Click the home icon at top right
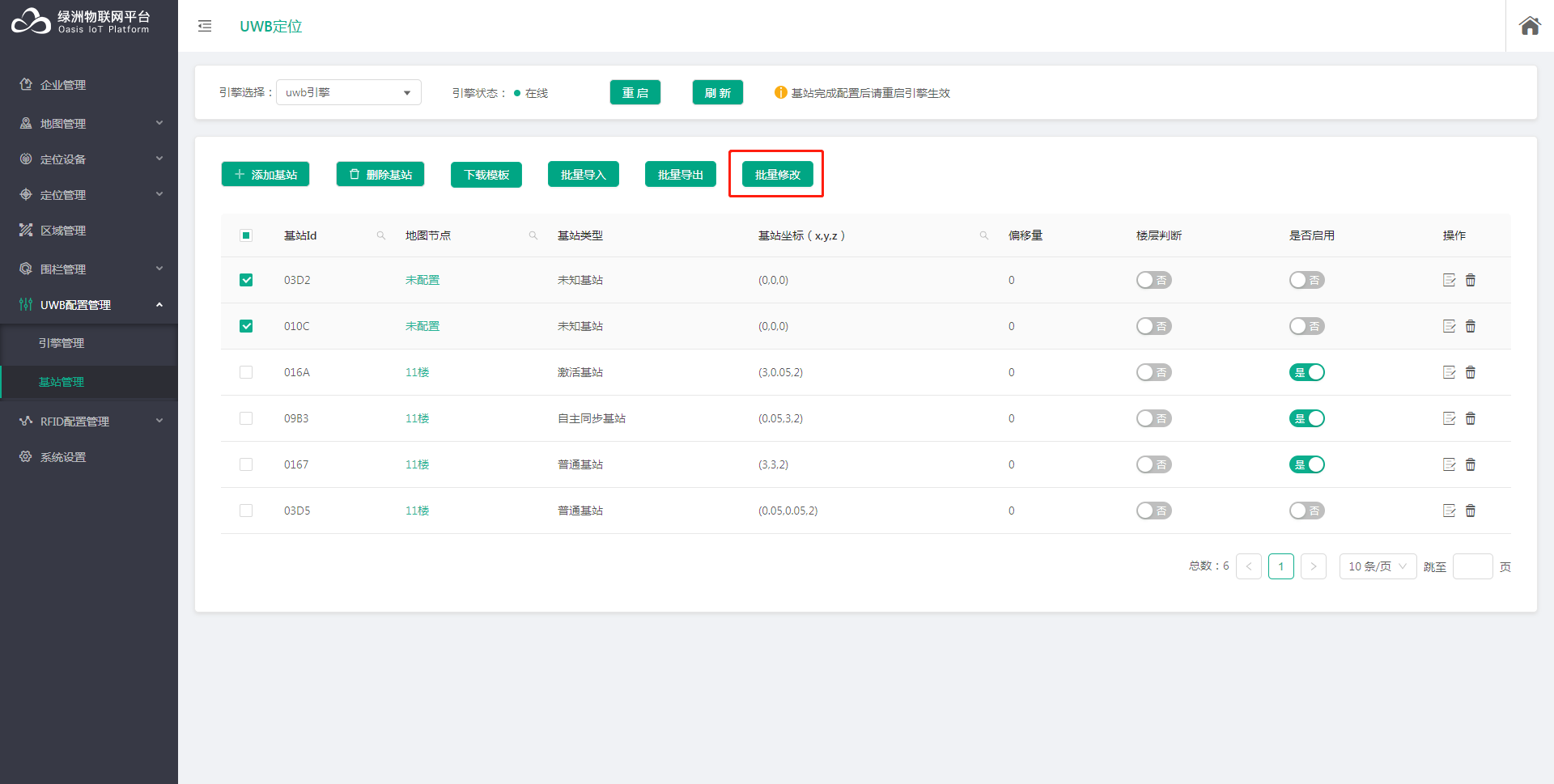 coord(1530,26)
